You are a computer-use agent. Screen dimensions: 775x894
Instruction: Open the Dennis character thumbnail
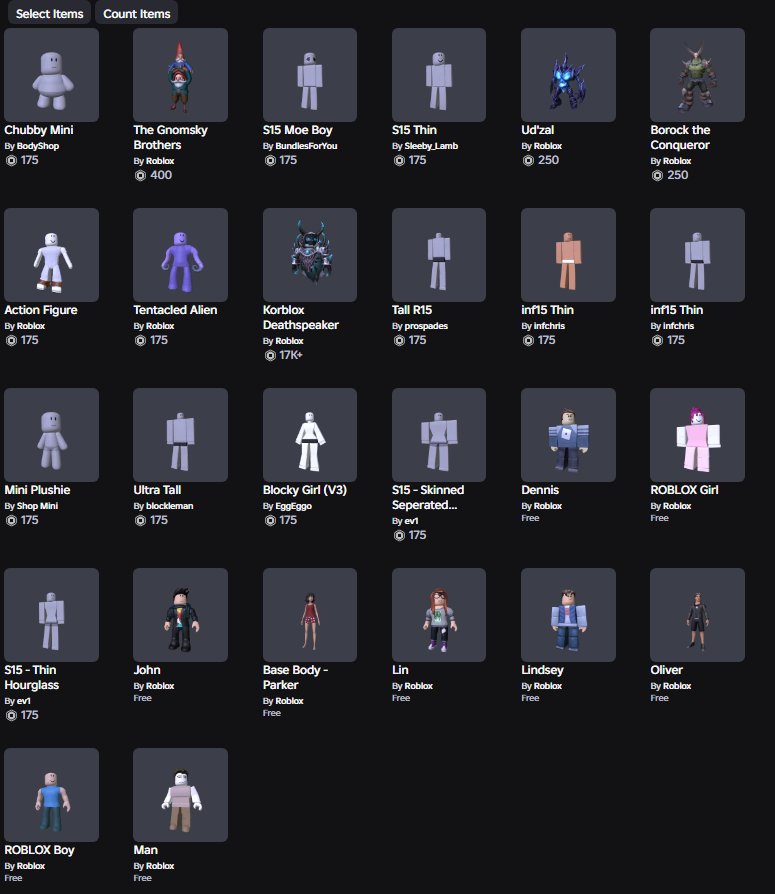point(568,435)
